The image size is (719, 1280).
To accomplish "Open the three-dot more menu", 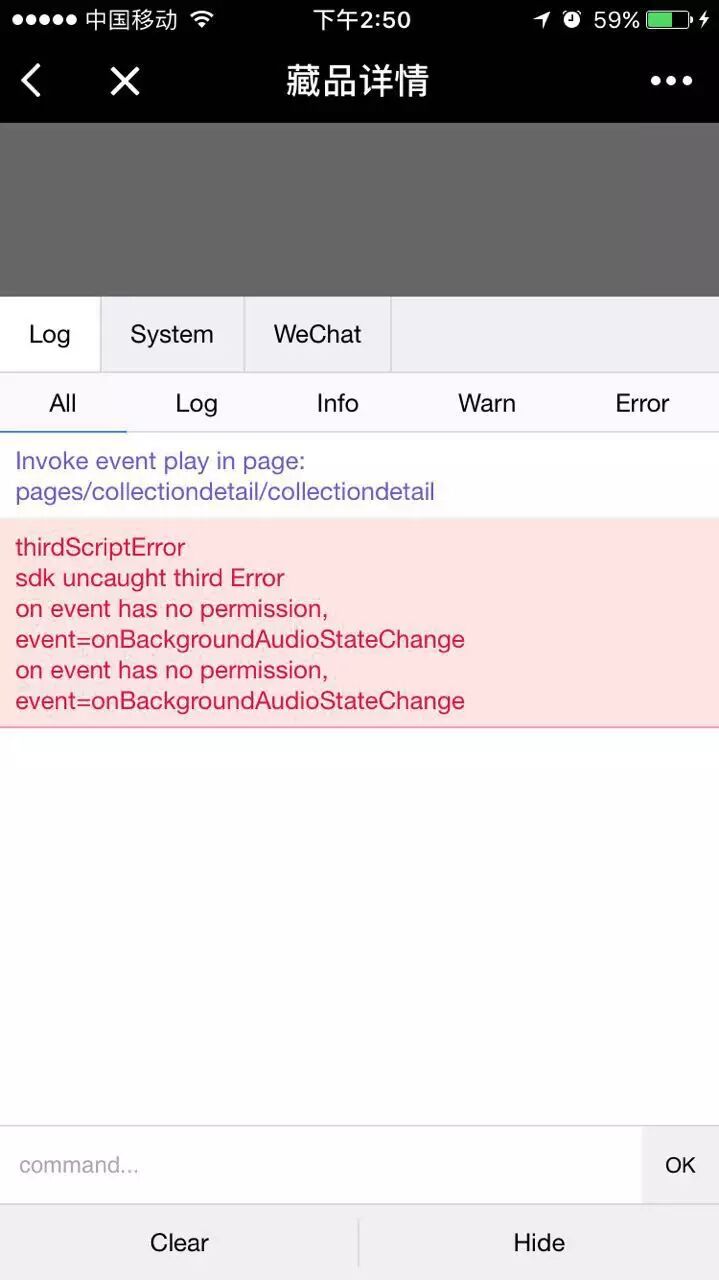I will 671,81.
